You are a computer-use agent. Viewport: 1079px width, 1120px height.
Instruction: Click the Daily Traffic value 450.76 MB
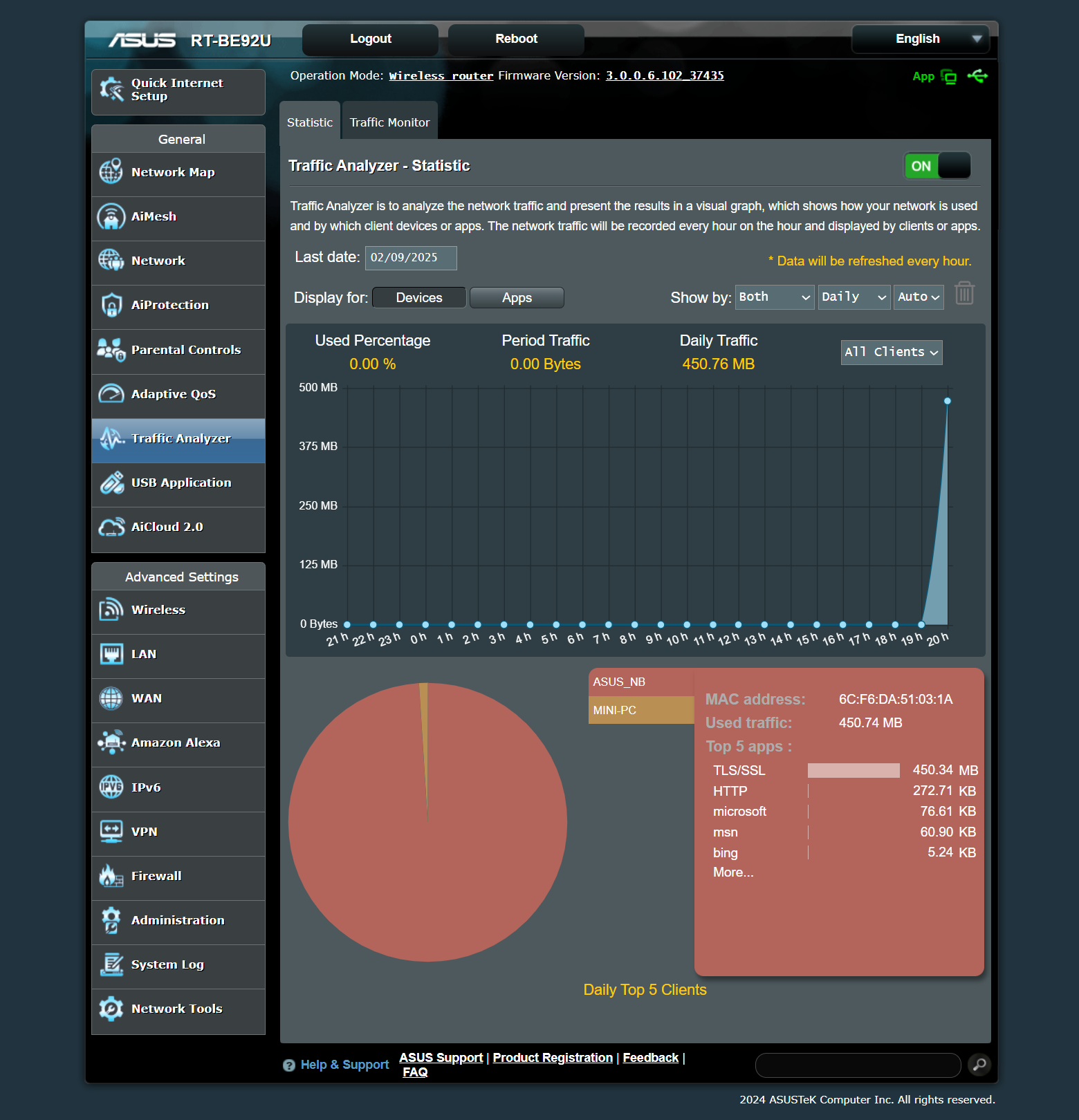tap(718, 364)
